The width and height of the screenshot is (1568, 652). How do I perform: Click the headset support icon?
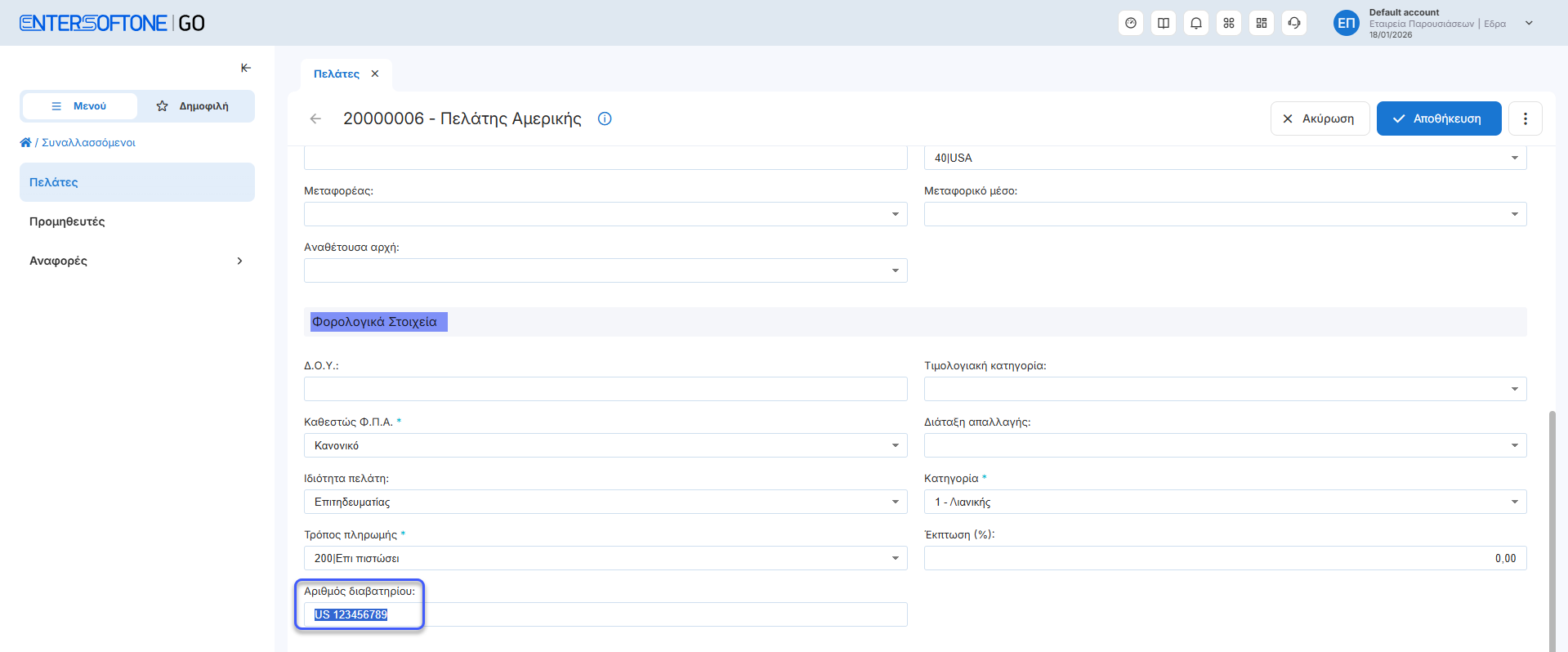(x=1294, y=23)
